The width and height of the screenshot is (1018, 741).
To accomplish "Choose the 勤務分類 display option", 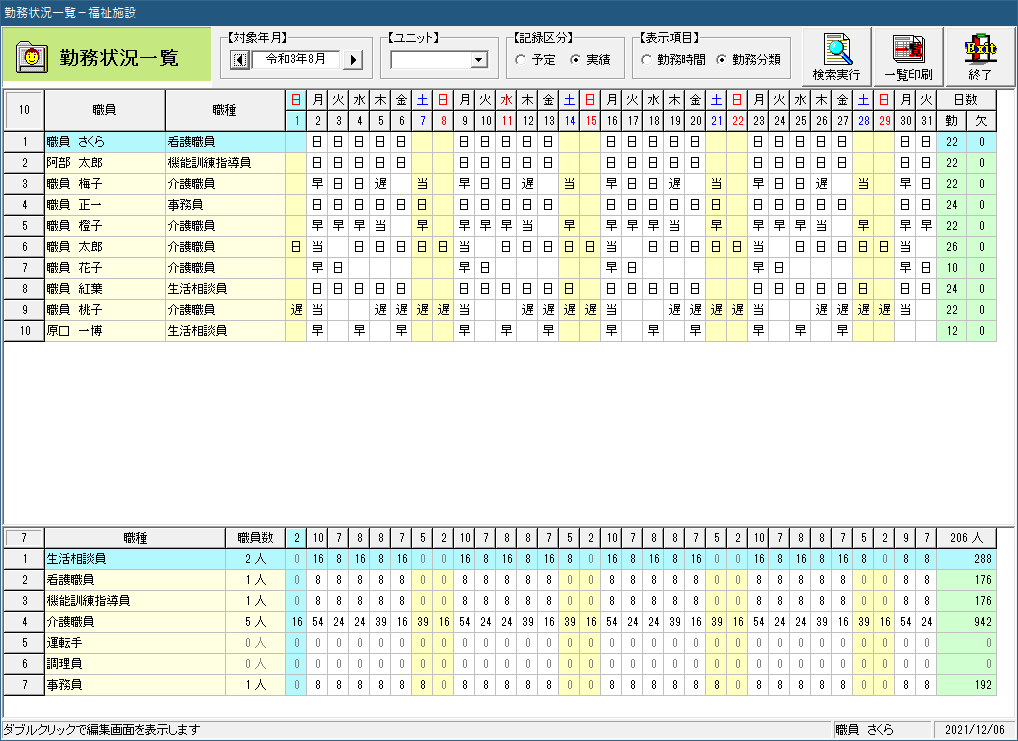I will (x=722, y=60).
